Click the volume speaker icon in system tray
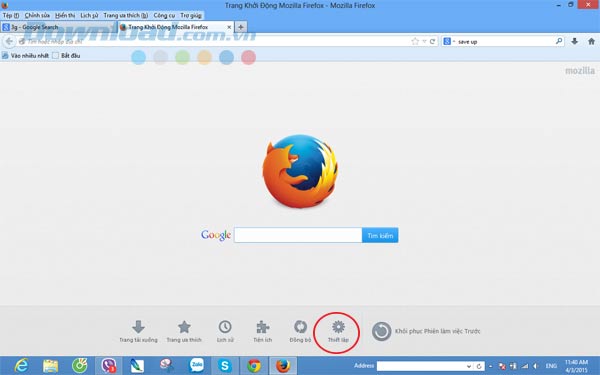Image resolution: width=600 pixels, height=375 pixels. (x=536, y=366)
